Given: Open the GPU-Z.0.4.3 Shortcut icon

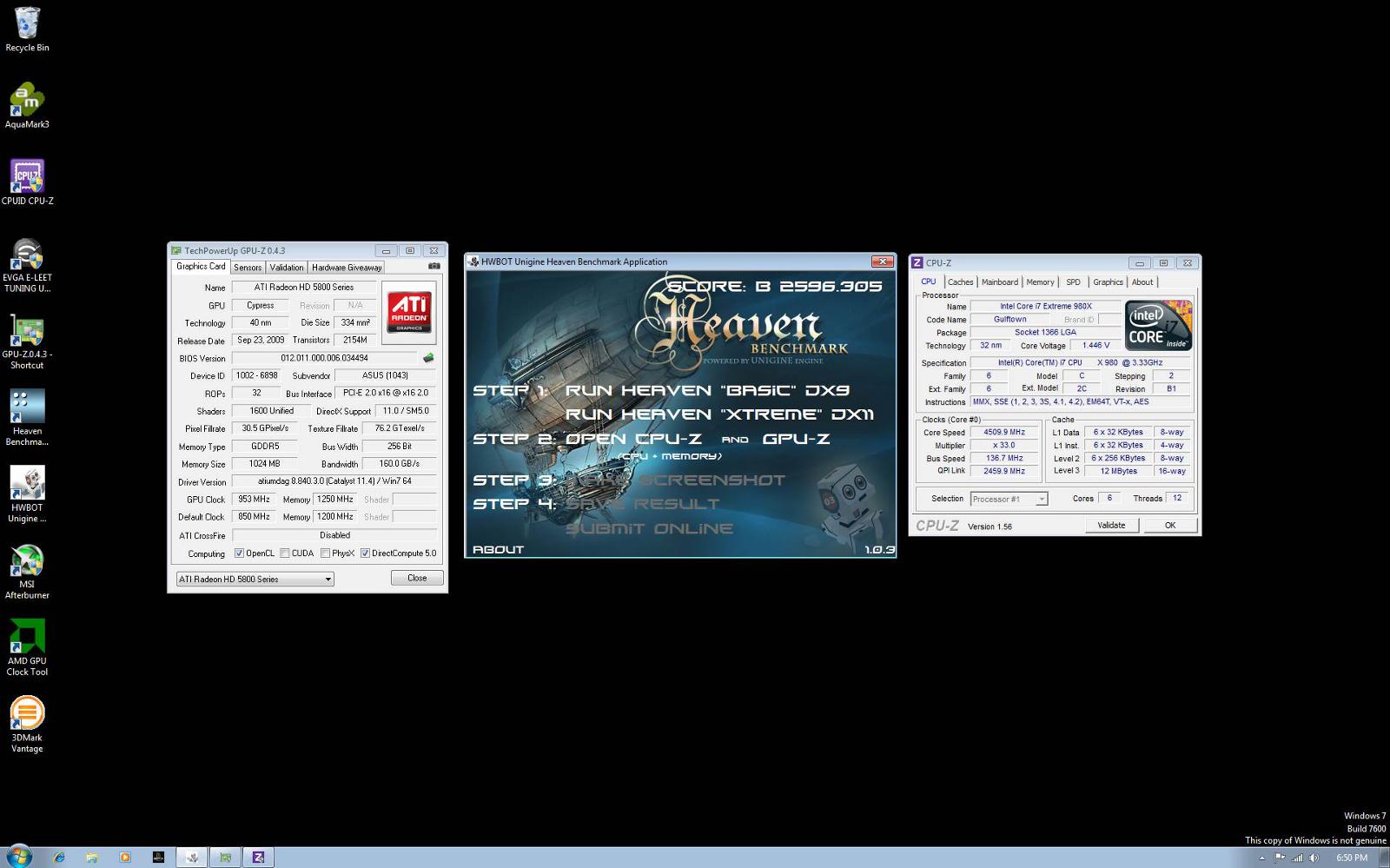Looking at the screenshot, I should [27, 341].
